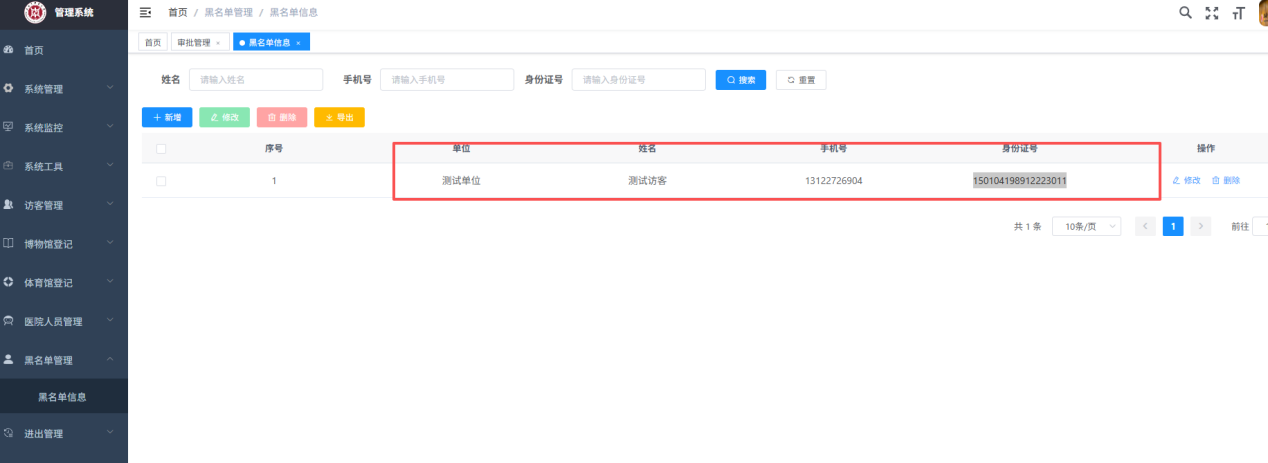Viewport: 1268px width, 463px height.
Task: Click the 新增 add button
Action: pyautogui.click(x=167, y=118)
